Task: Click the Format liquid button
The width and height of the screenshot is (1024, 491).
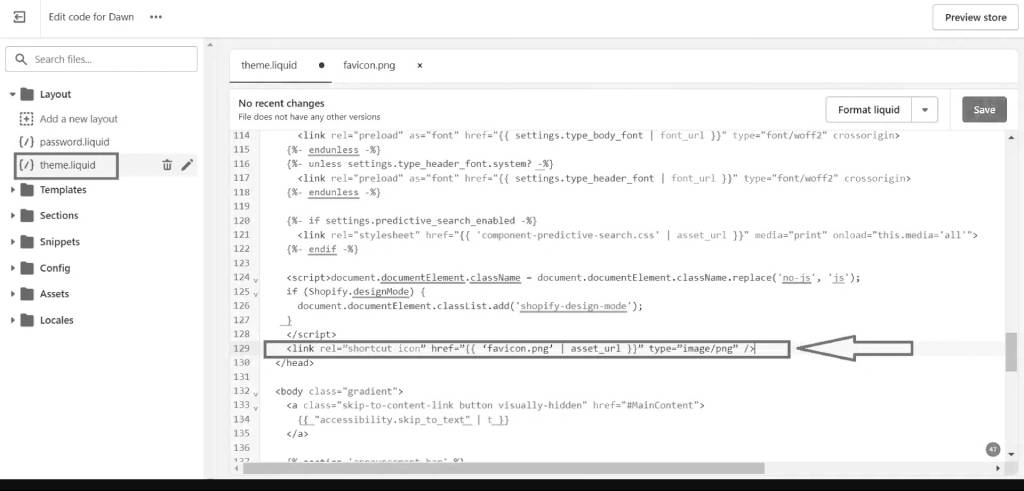Action: point(869,110)
